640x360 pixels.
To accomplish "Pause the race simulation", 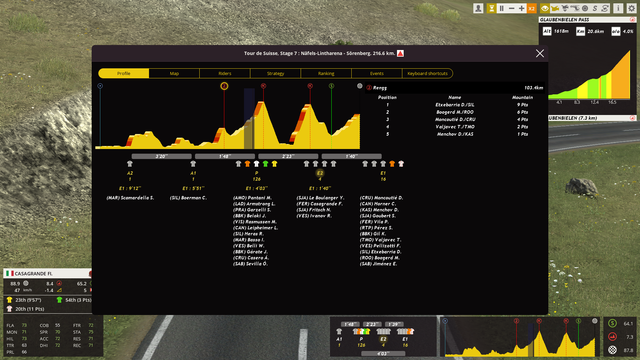I will coord(502,8).
